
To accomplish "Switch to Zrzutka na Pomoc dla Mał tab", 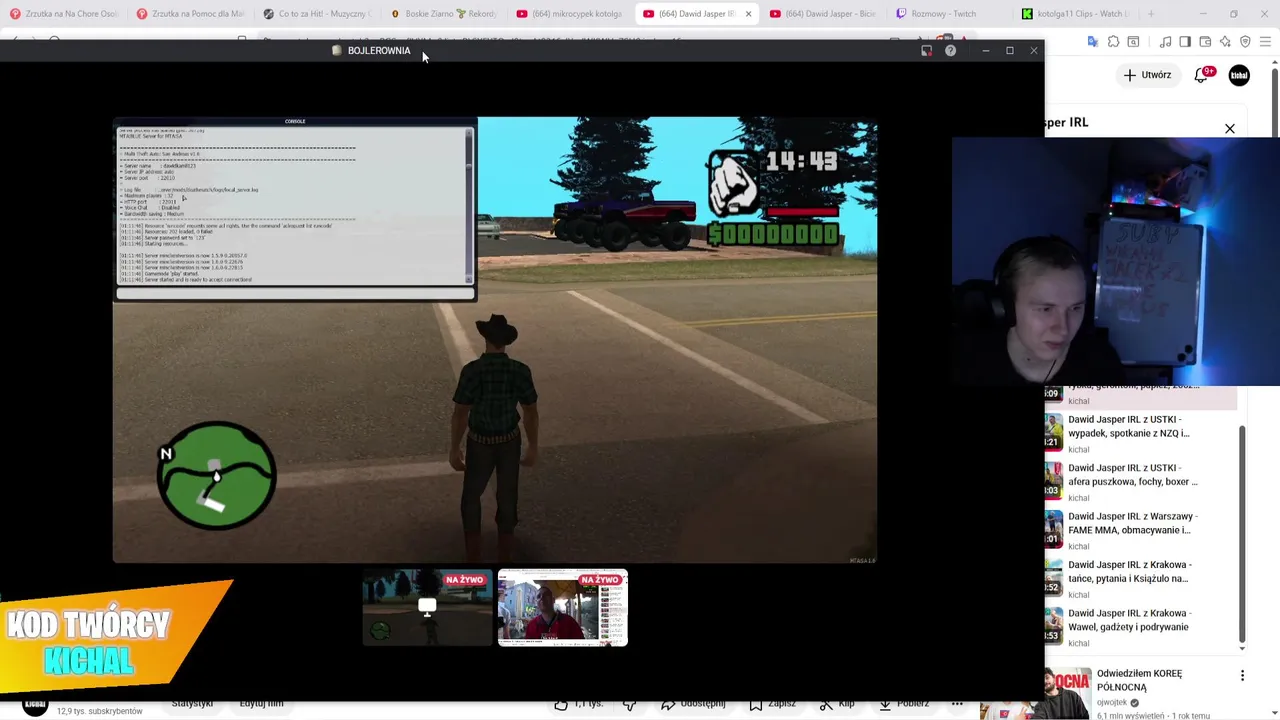I will [x=190, y=14].
